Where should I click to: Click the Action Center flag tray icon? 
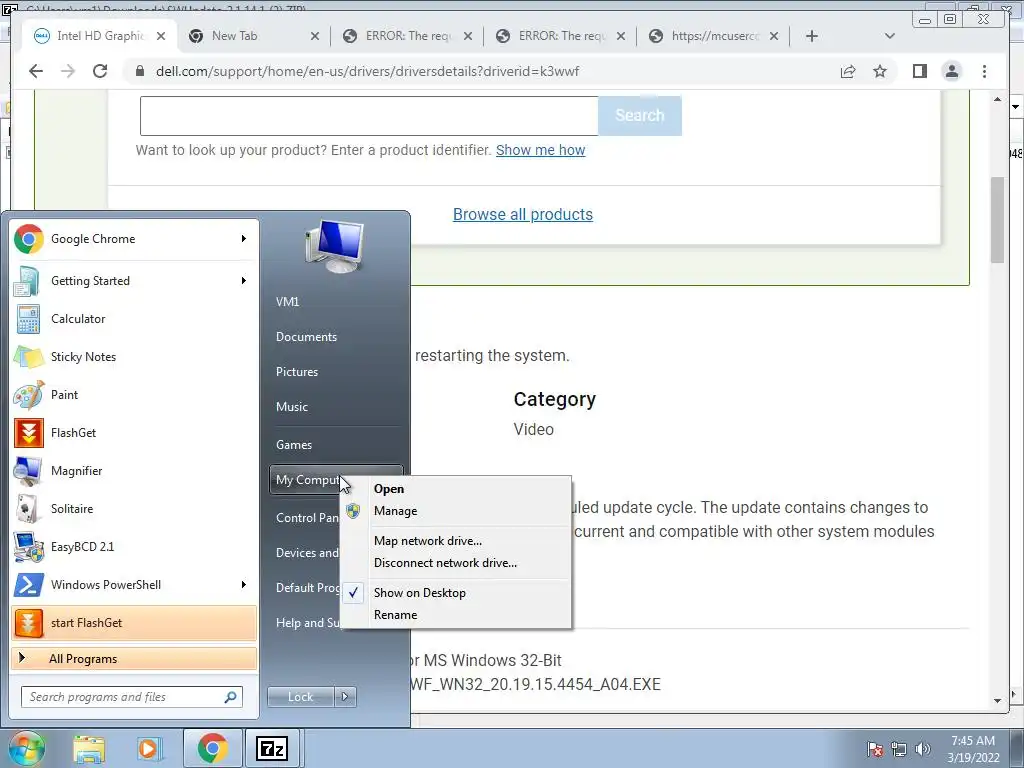point(874,749)
